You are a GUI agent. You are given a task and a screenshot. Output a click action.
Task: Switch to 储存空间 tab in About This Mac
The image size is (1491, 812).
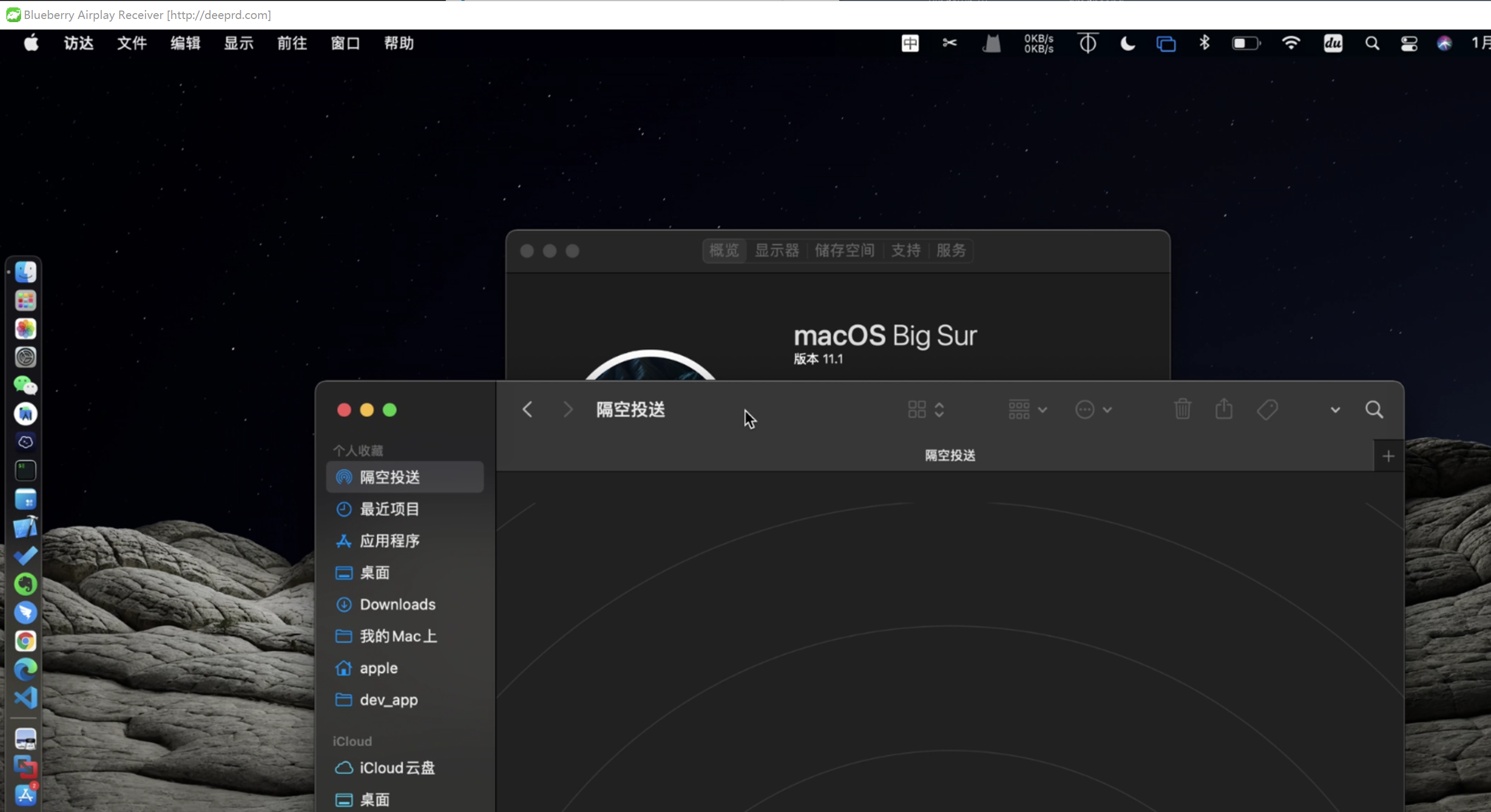coord(844,251)
